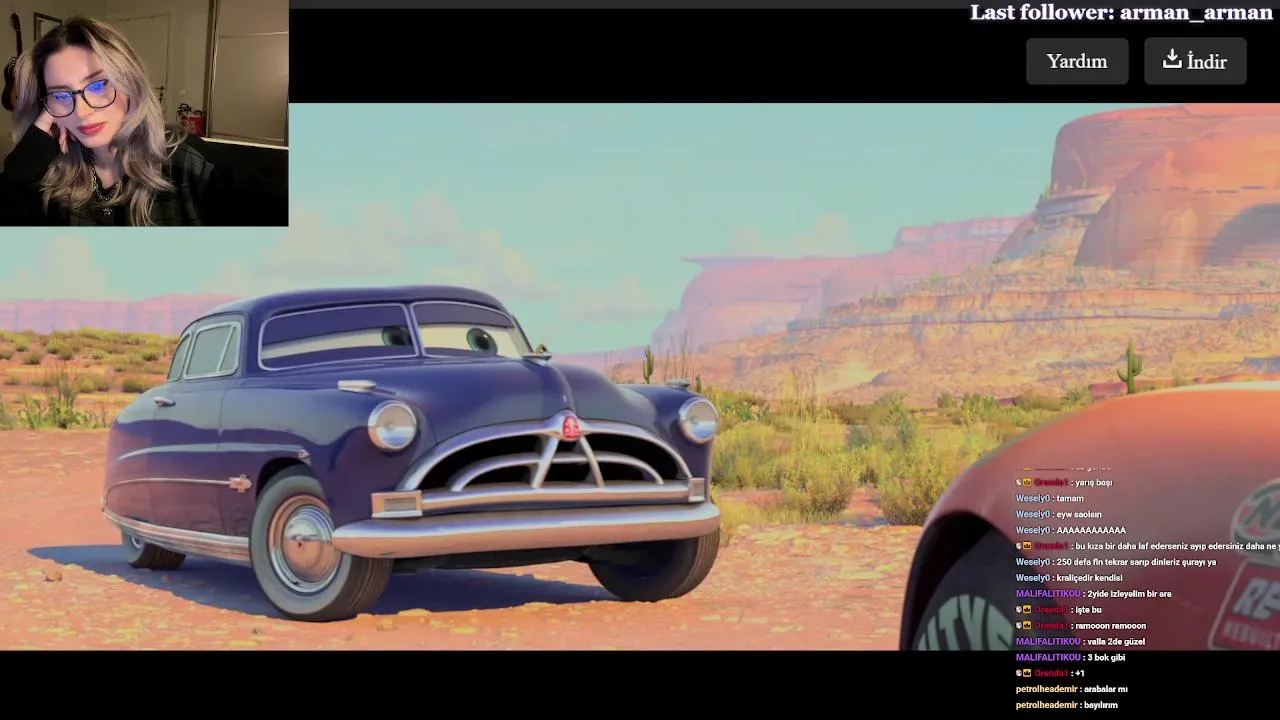Click the Yardım button

(x=1077, y=61)
